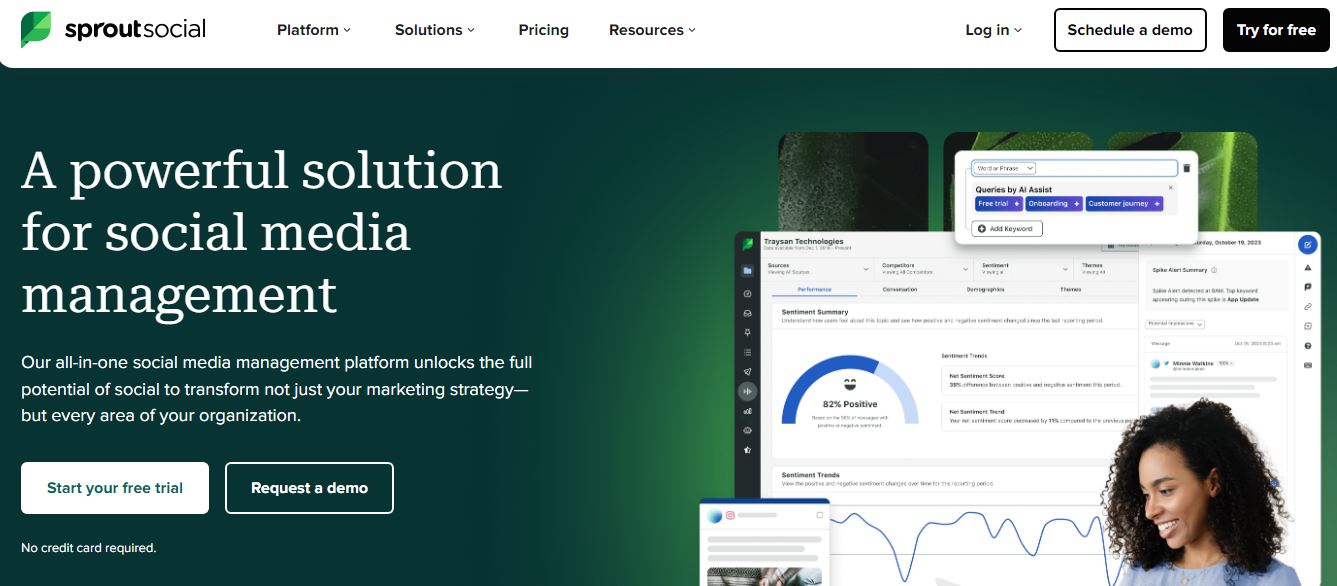Screen dimensions: 1337x586
Task: Expand the Platform navigation menu
Action: click(x=314, y=30)
